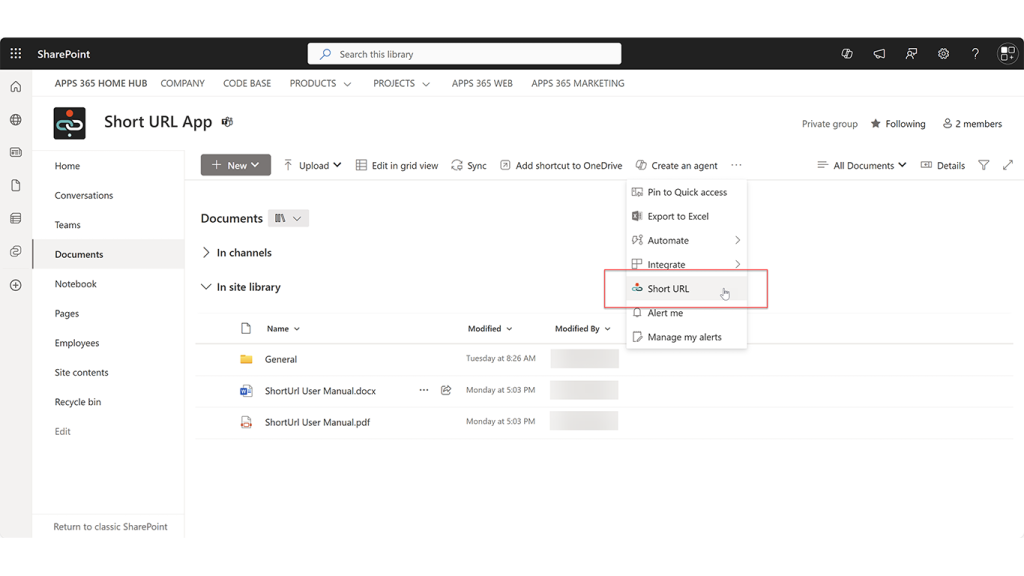Click the Search this library box
The image size is (1024, 576).
464,54
